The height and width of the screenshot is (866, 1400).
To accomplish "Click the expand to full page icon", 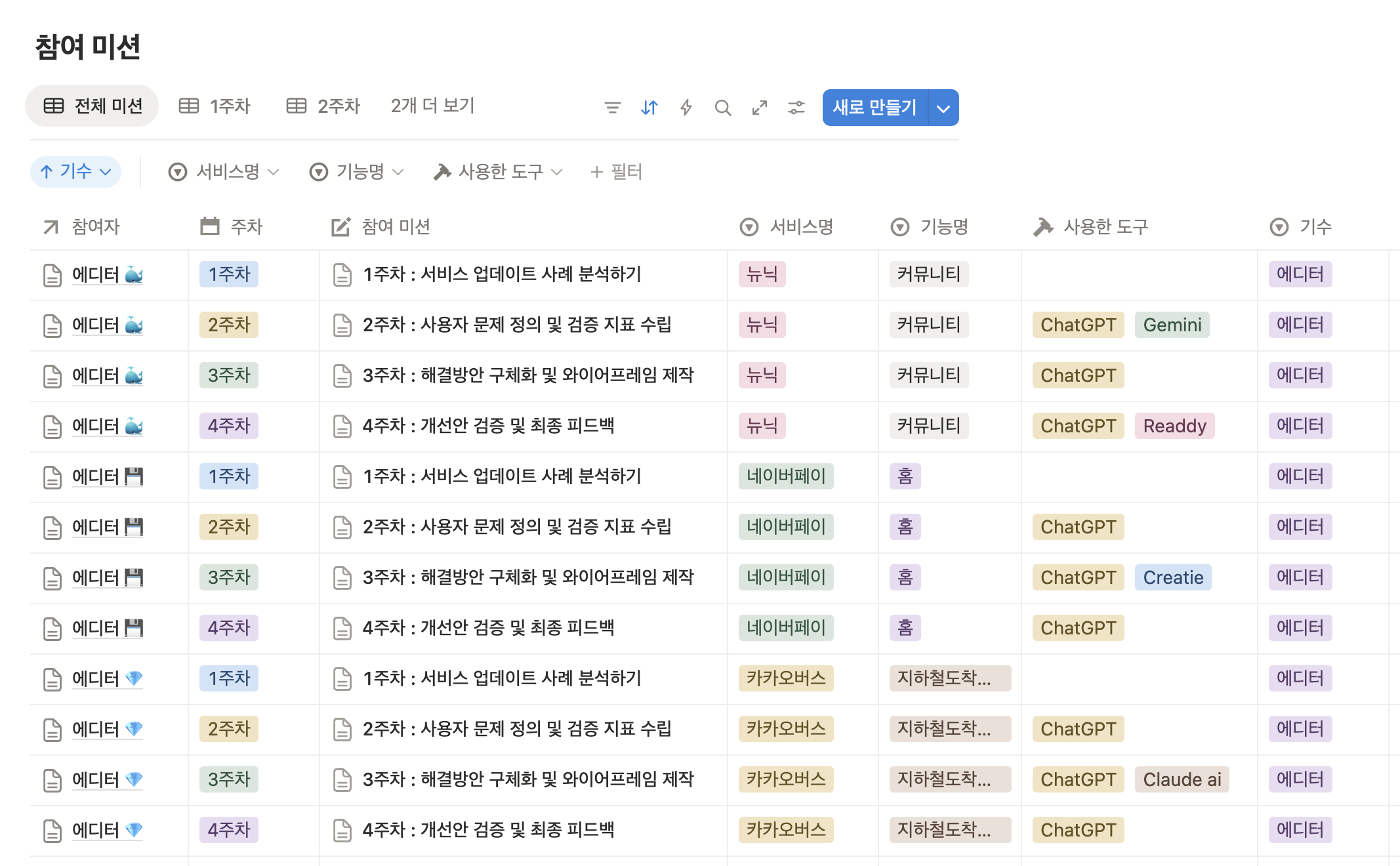I will [760, 108].
